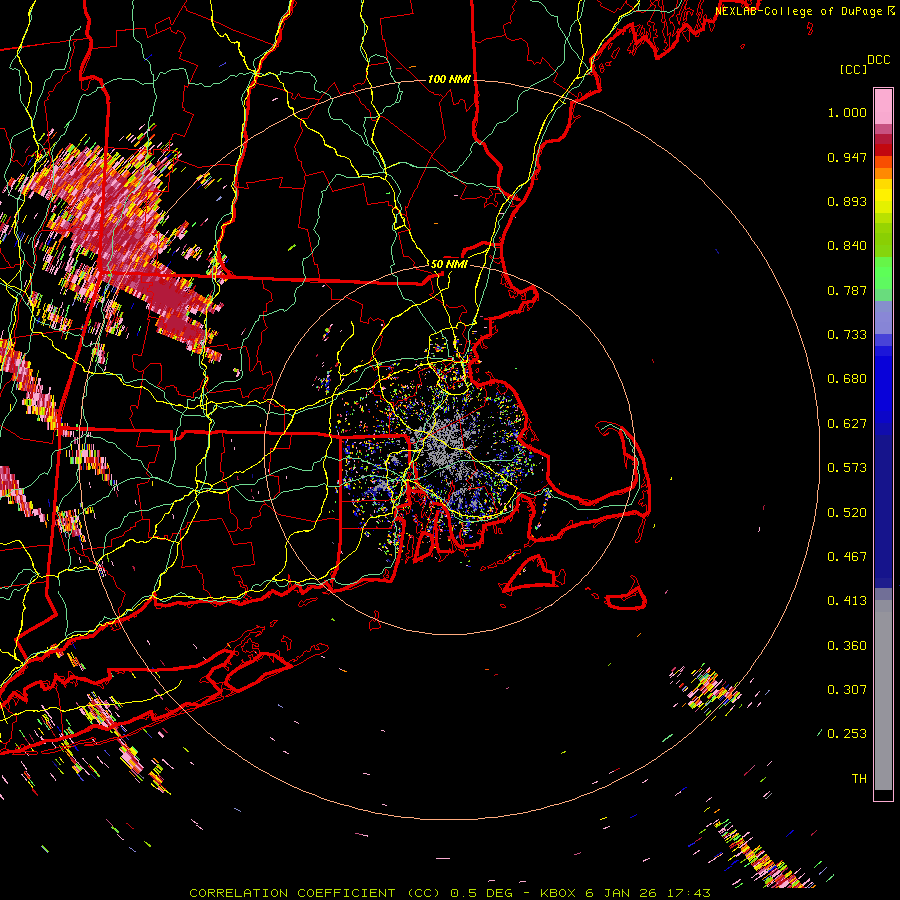Select the 50 NMI range ring label
The height and width of the screenshot is (900, 900).
click(x=449, y=264)
